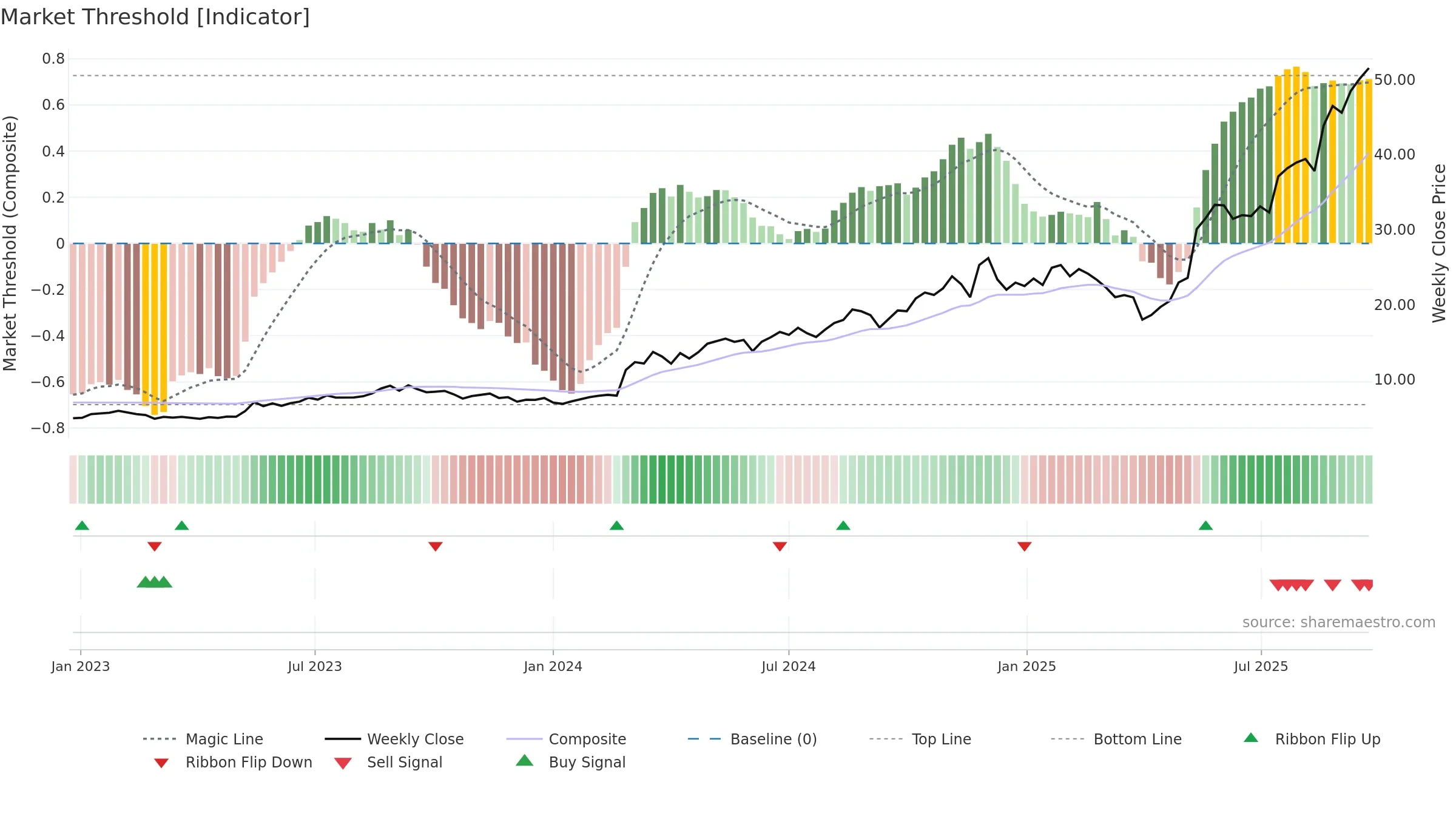Click the −0.8 left axis tick label

[x=48, y=428]
